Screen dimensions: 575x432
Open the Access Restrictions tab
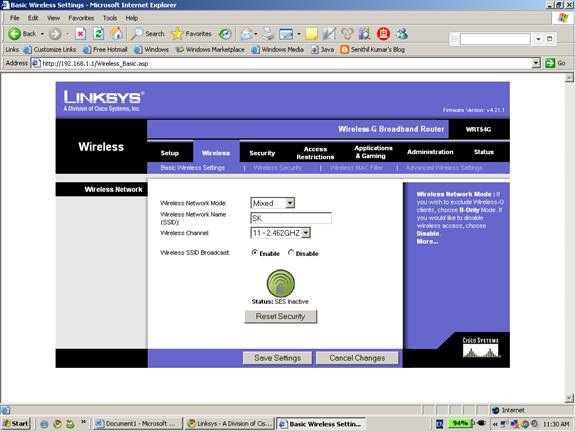(x=315, y=153)
